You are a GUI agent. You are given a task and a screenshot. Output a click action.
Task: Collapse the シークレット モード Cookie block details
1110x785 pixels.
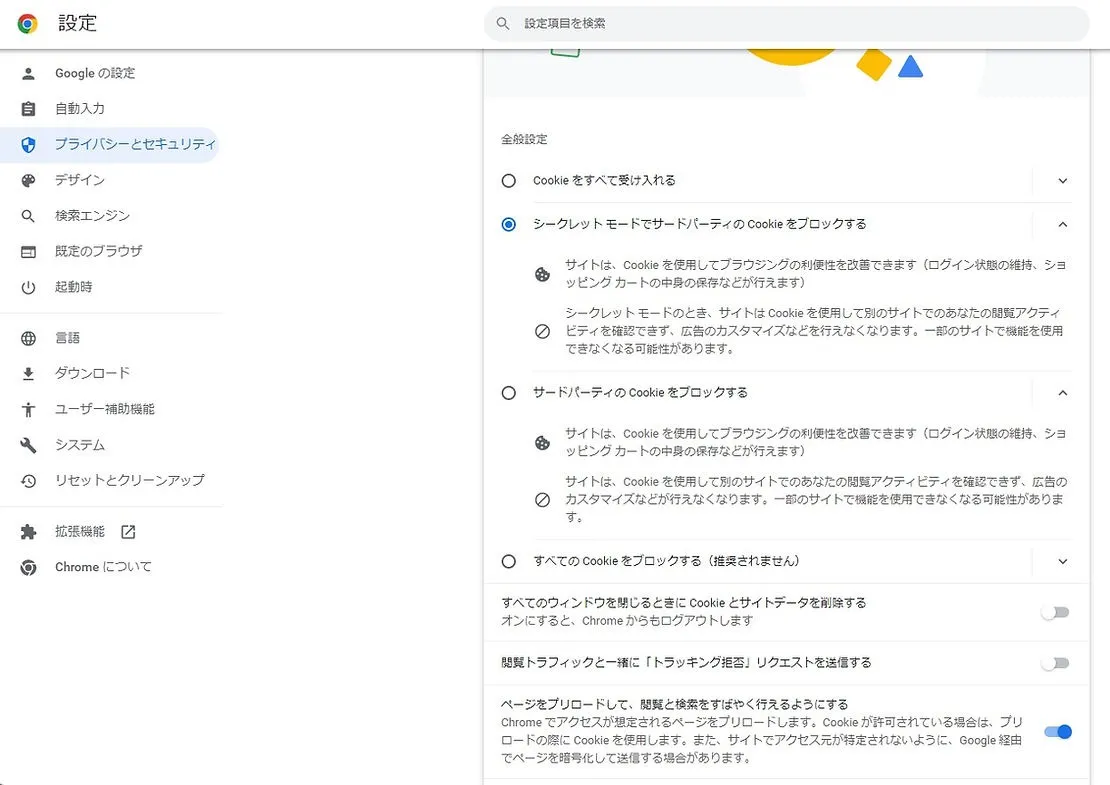coord(1063,224)
